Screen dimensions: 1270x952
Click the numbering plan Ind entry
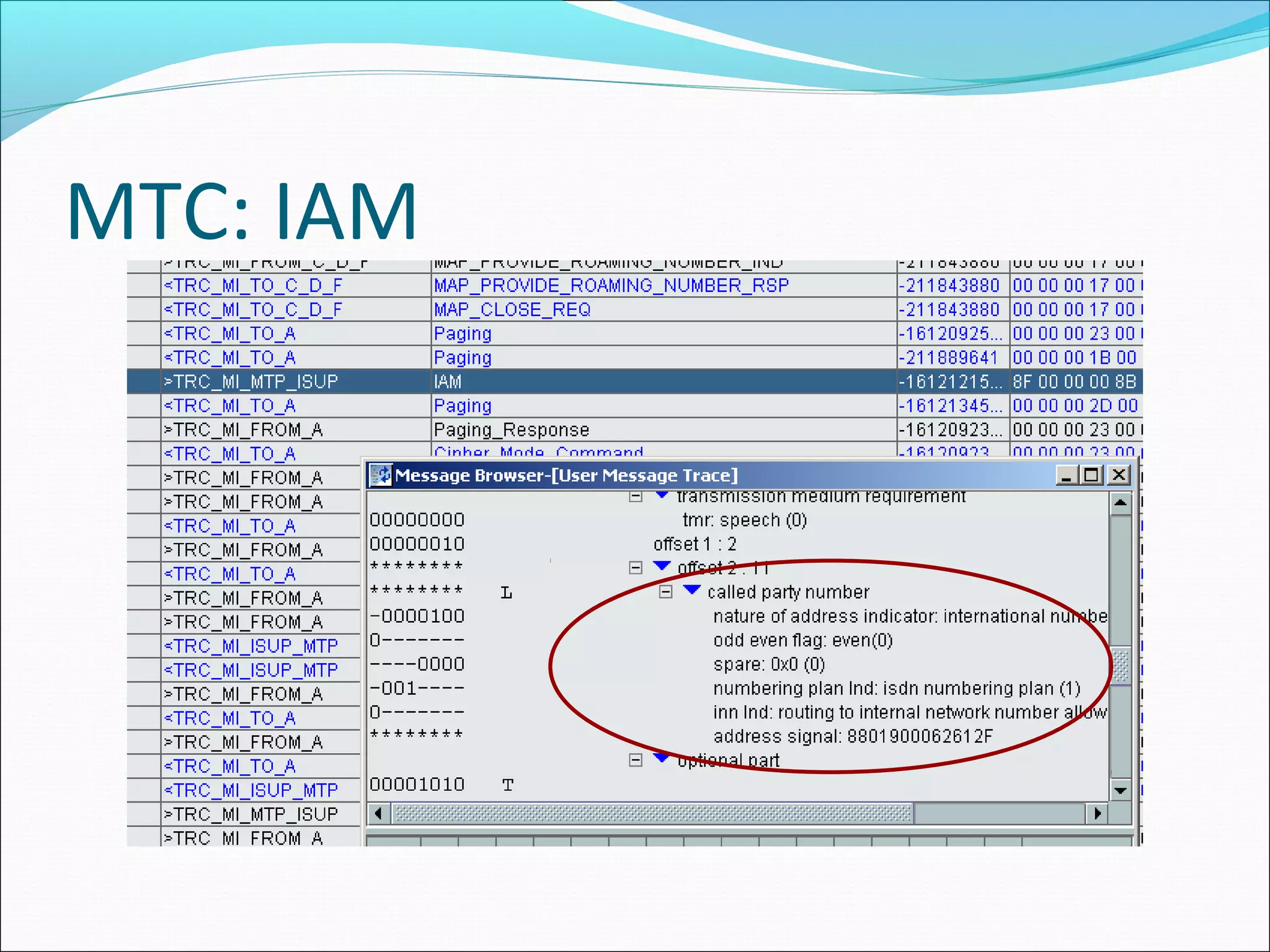pos(897,689)
